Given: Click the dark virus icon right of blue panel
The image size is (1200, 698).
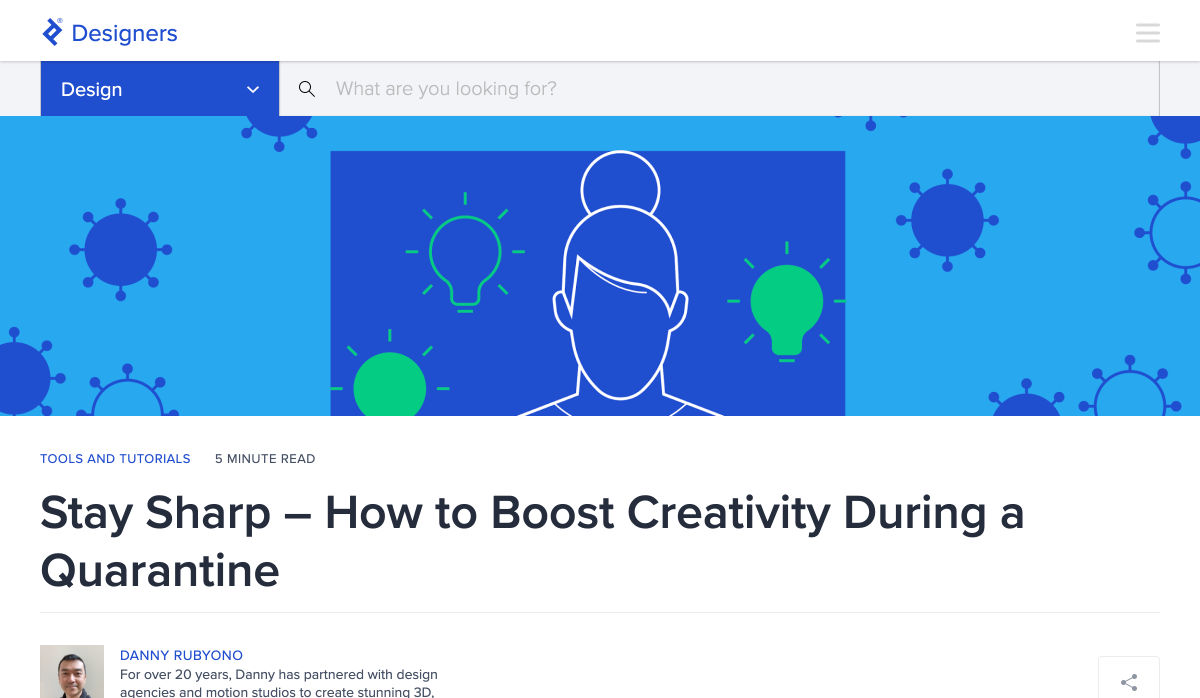Looking at the screenshot, I should point(946,220).
